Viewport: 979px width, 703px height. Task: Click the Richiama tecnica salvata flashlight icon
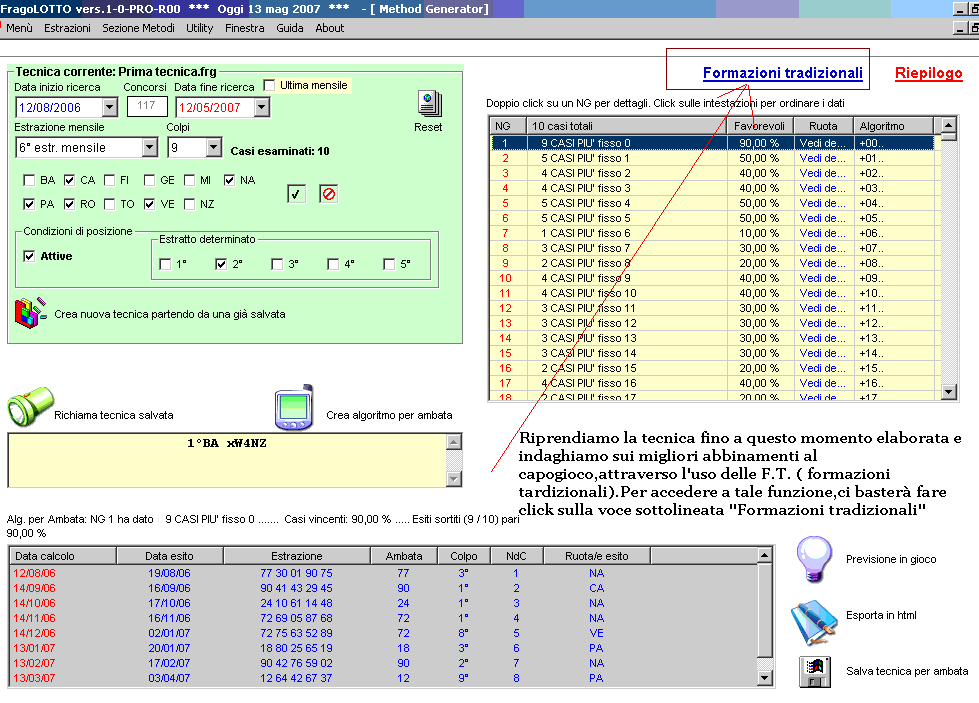pyautogui.click(x=28, y=409)
